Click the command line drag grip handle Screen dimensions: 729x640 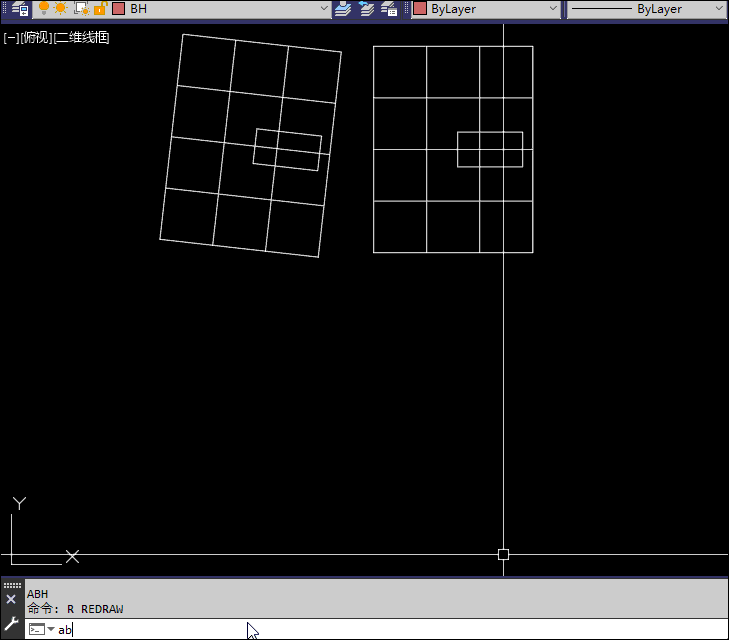[11, 585]
